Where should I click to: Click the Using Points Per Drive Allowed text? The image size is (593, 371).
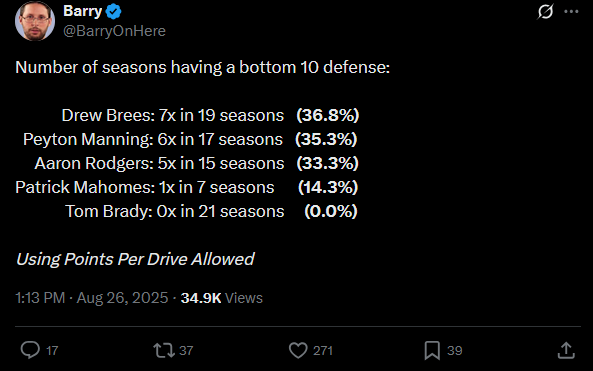pyautogui.click(x=135, y=259)
